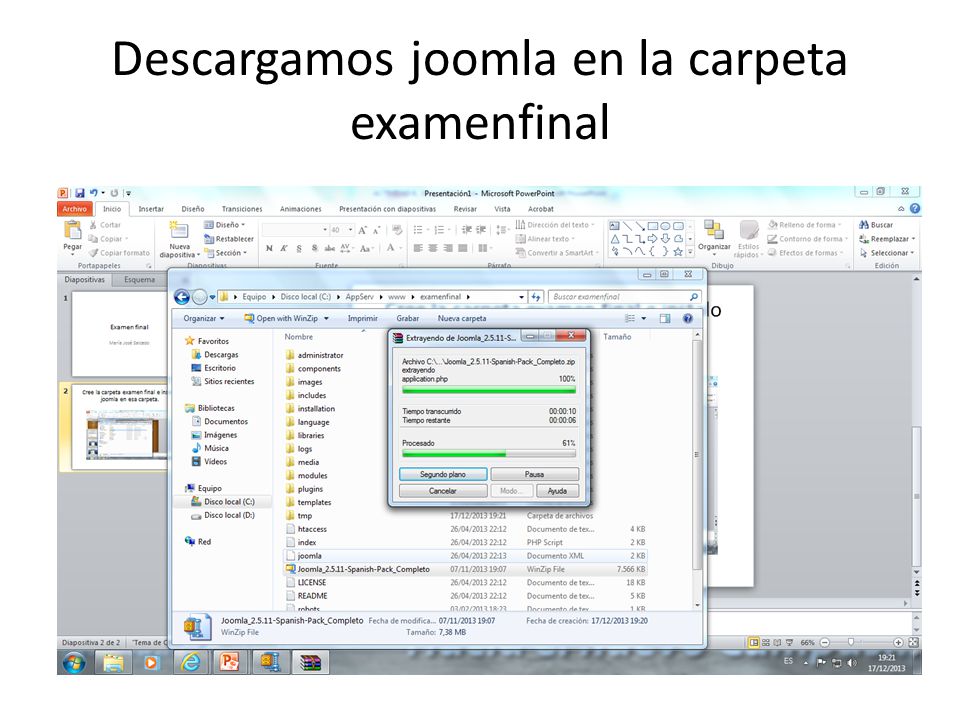The image size is (960, 720).
Task: Open the Relleno de forma dropdown
Action: coord(804,225)
